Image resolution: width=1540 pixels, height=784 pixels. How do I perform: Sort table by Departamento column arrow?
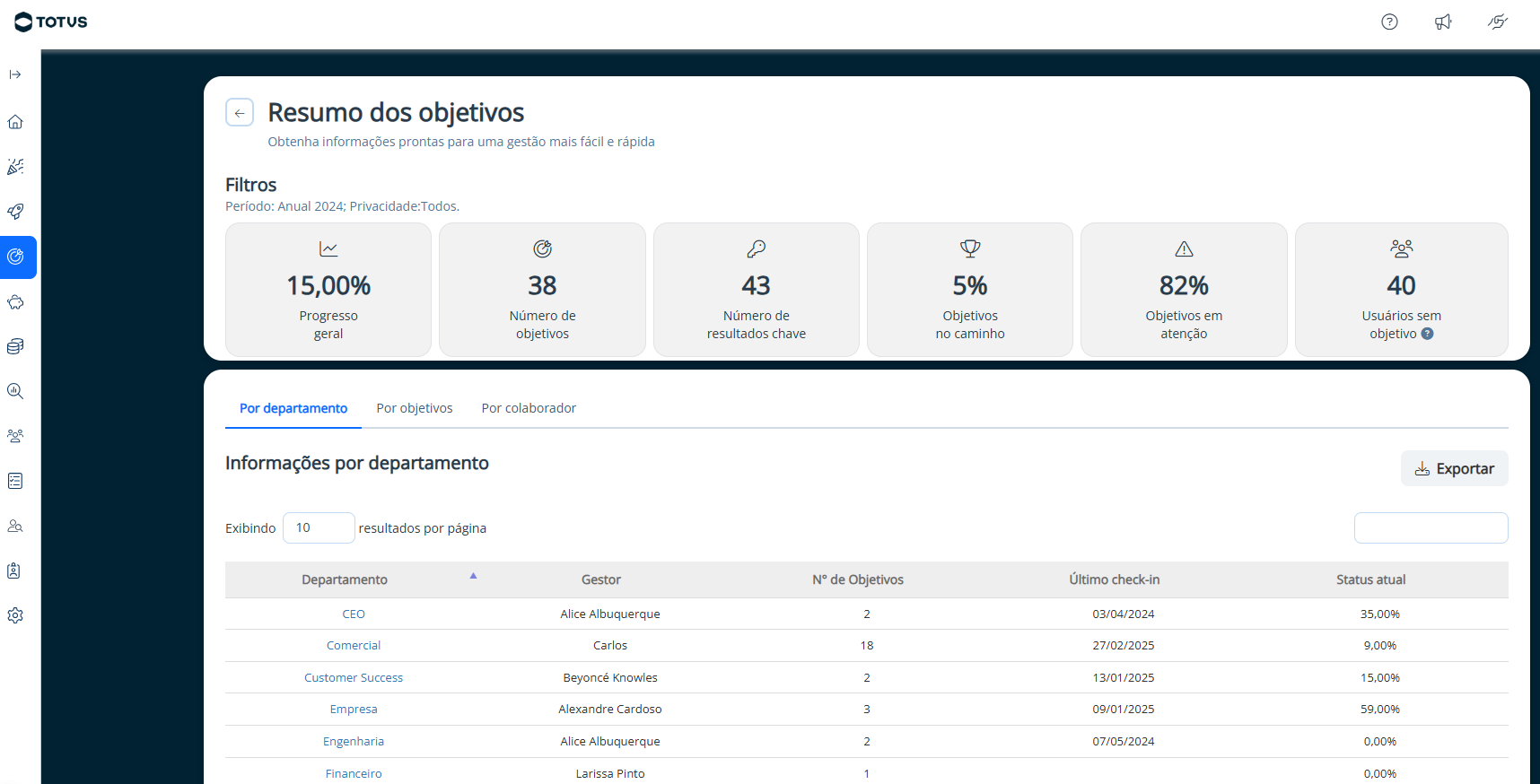click(x=473, y=576)
